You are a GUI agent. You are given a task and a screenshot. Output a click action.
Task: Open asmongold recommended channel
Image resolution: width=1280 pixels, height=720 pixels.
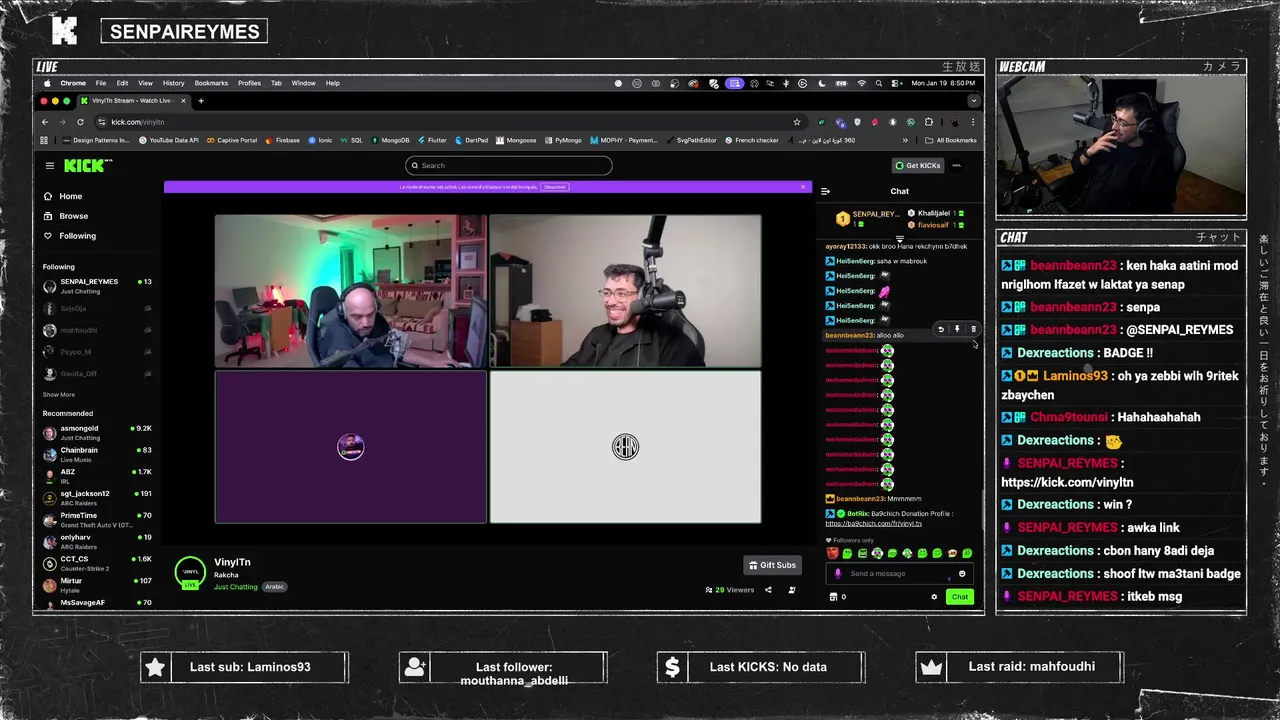coord(97,433)
